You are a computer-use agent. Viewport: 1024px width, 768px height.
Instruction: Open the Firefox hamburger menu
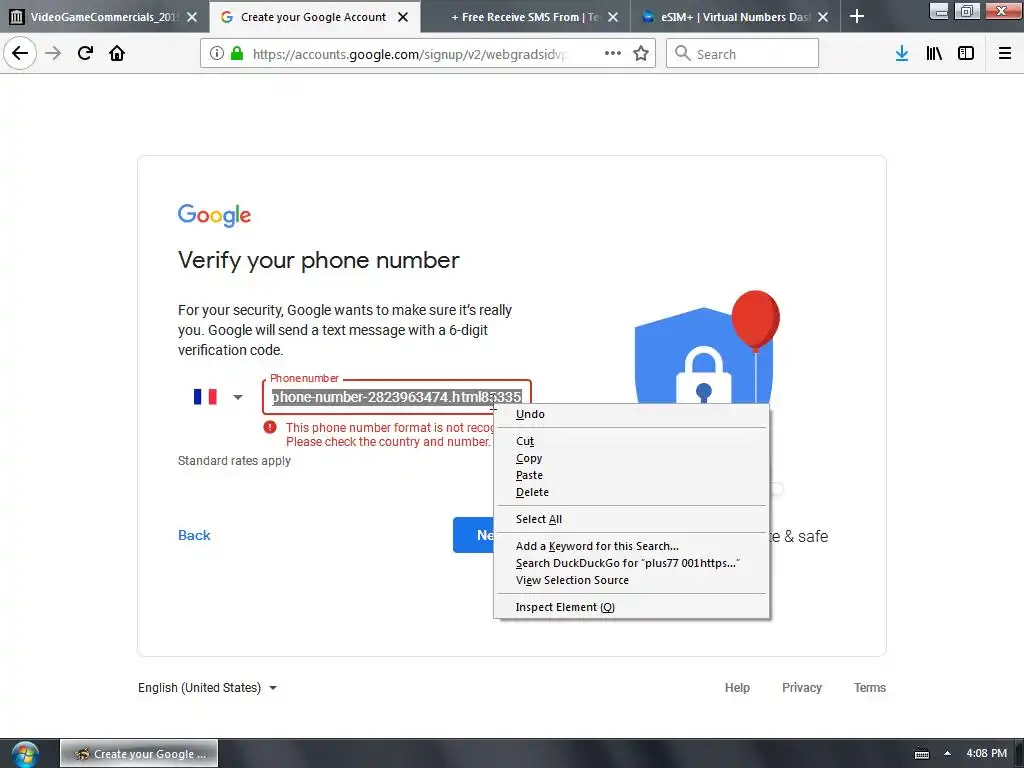1005,54
